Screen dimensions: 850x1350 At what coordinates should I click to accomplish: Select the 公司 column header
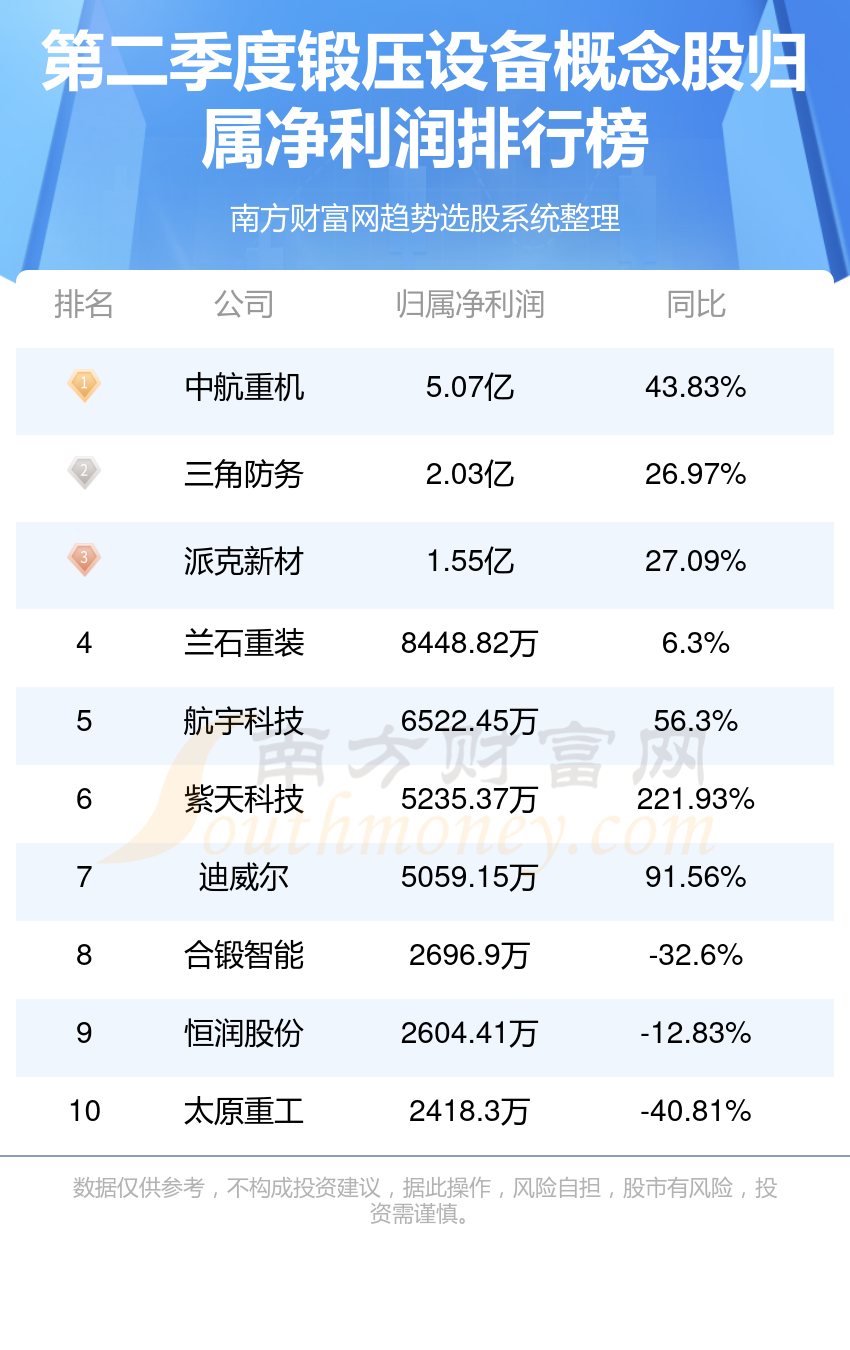244,304
